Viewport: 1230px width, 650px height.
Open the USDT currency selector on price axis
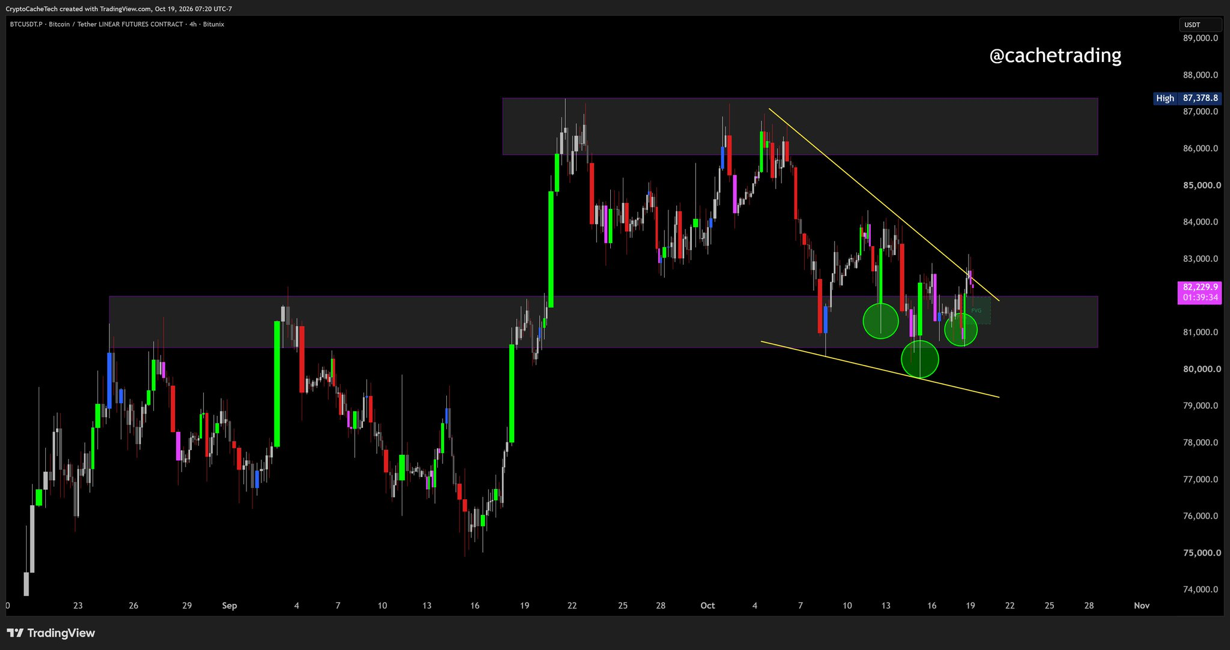1192,25
